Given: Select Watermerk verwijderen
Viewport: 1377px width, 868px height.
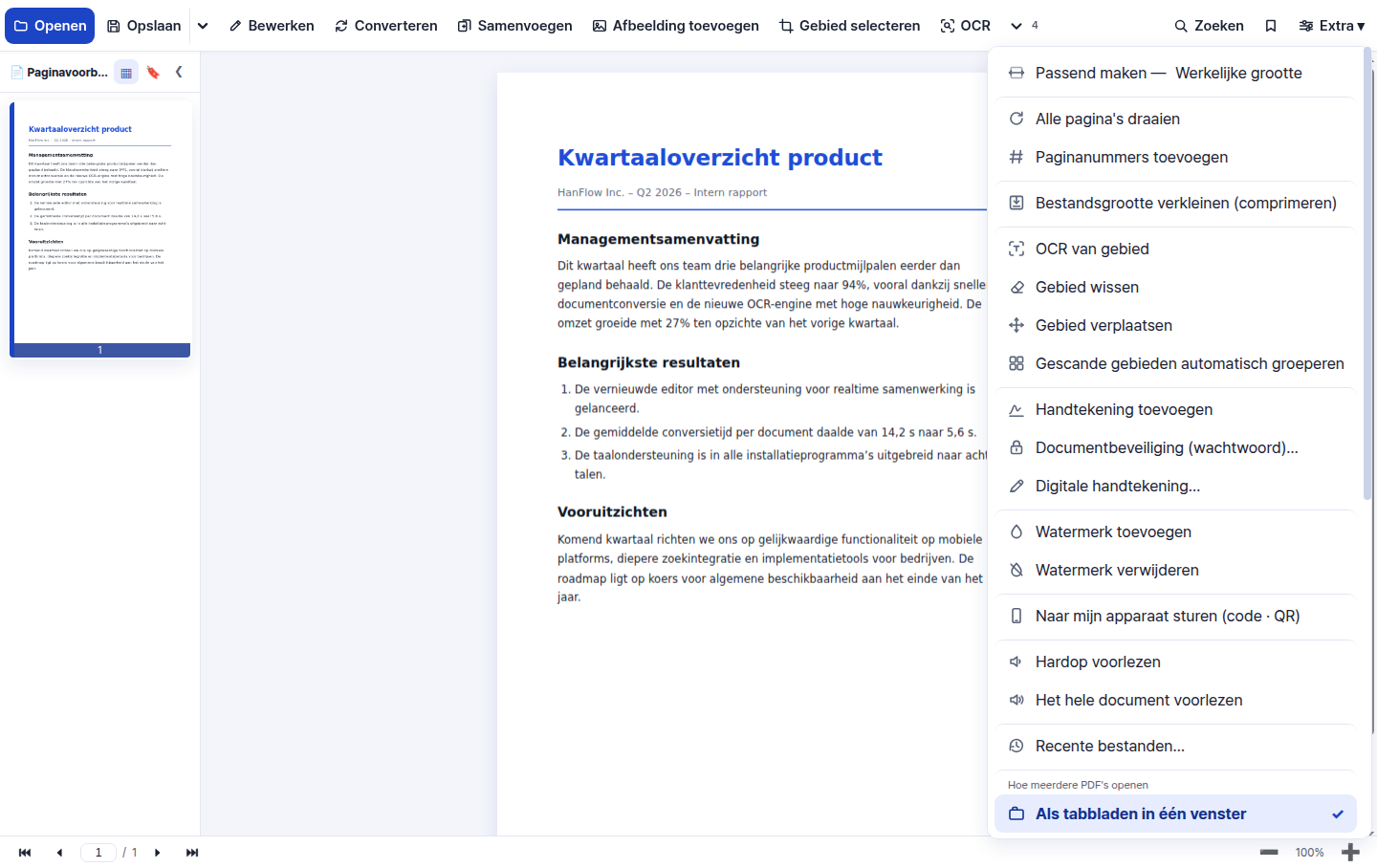Looking at the screenshot, I should click(x=1175, y=570).
